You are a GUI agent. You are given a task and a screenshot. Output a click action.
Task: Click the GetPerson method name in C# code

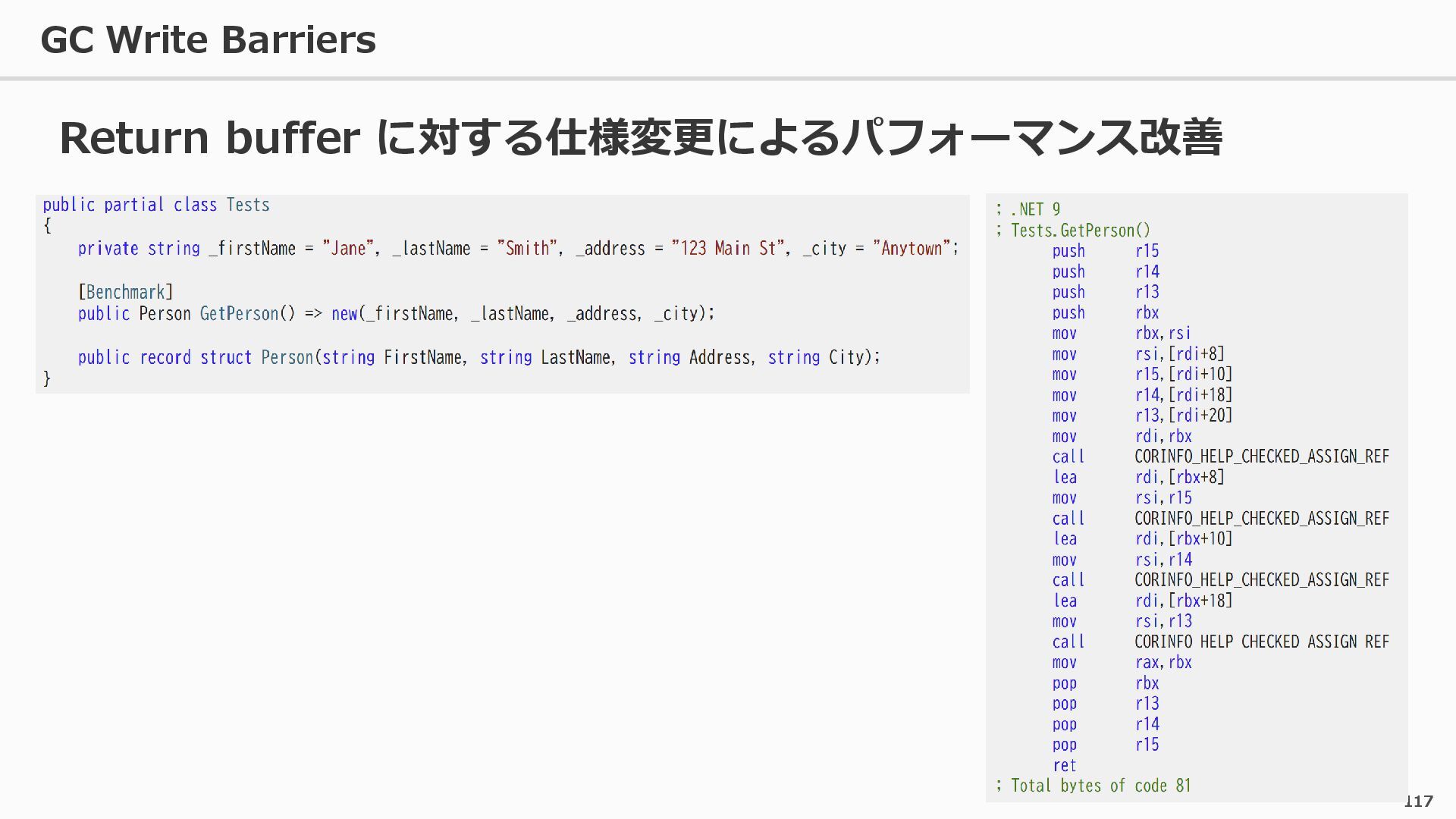(x=239, y=313)
